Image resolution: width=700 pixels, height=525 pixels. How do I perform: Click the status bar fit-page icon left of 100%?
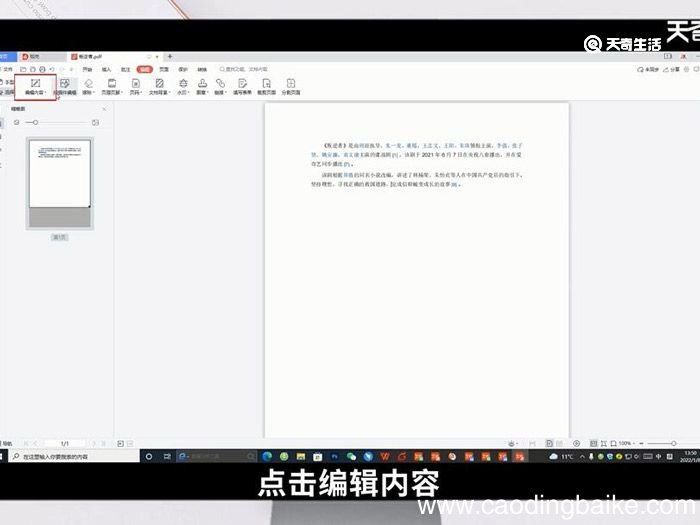(x=613, y=443)
